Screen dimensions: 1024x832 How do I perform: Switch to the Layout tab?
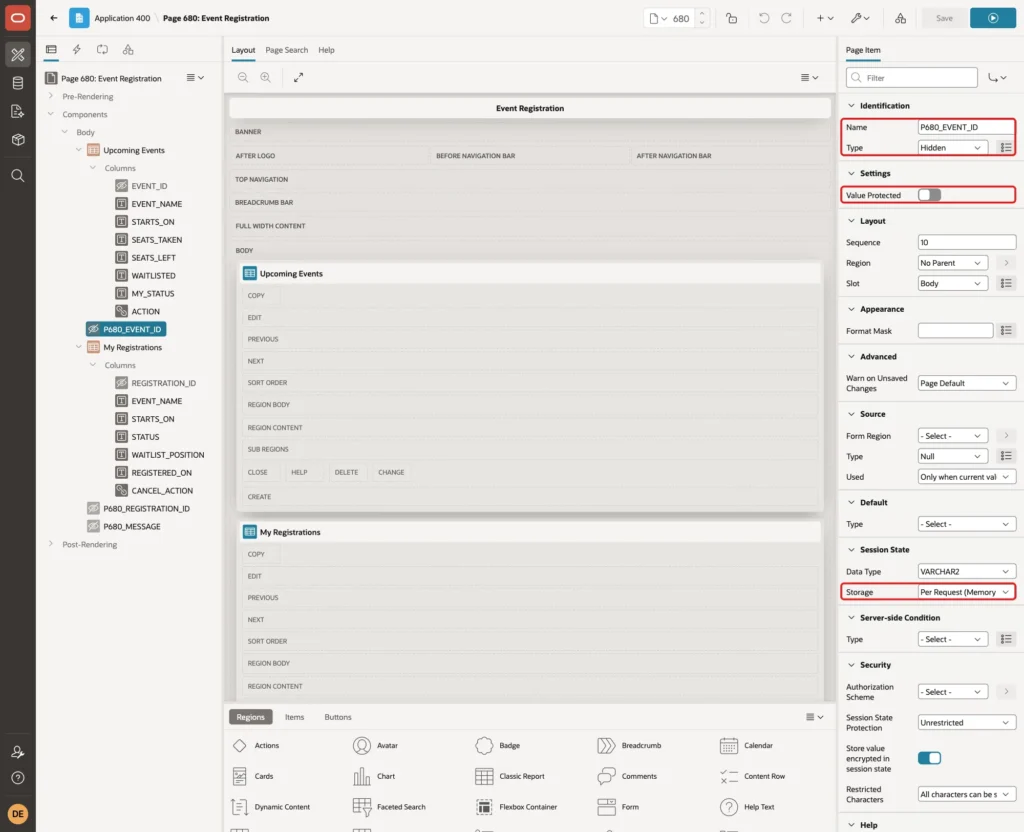(x=243, y=50)
